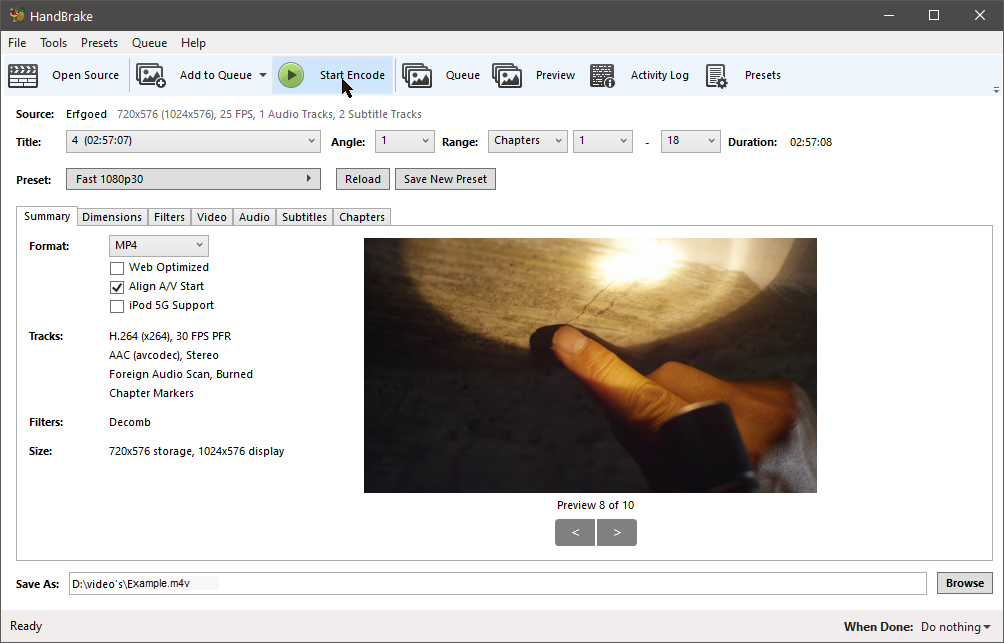
Task: Open the Angle dropdown
Action: (405, 141)
